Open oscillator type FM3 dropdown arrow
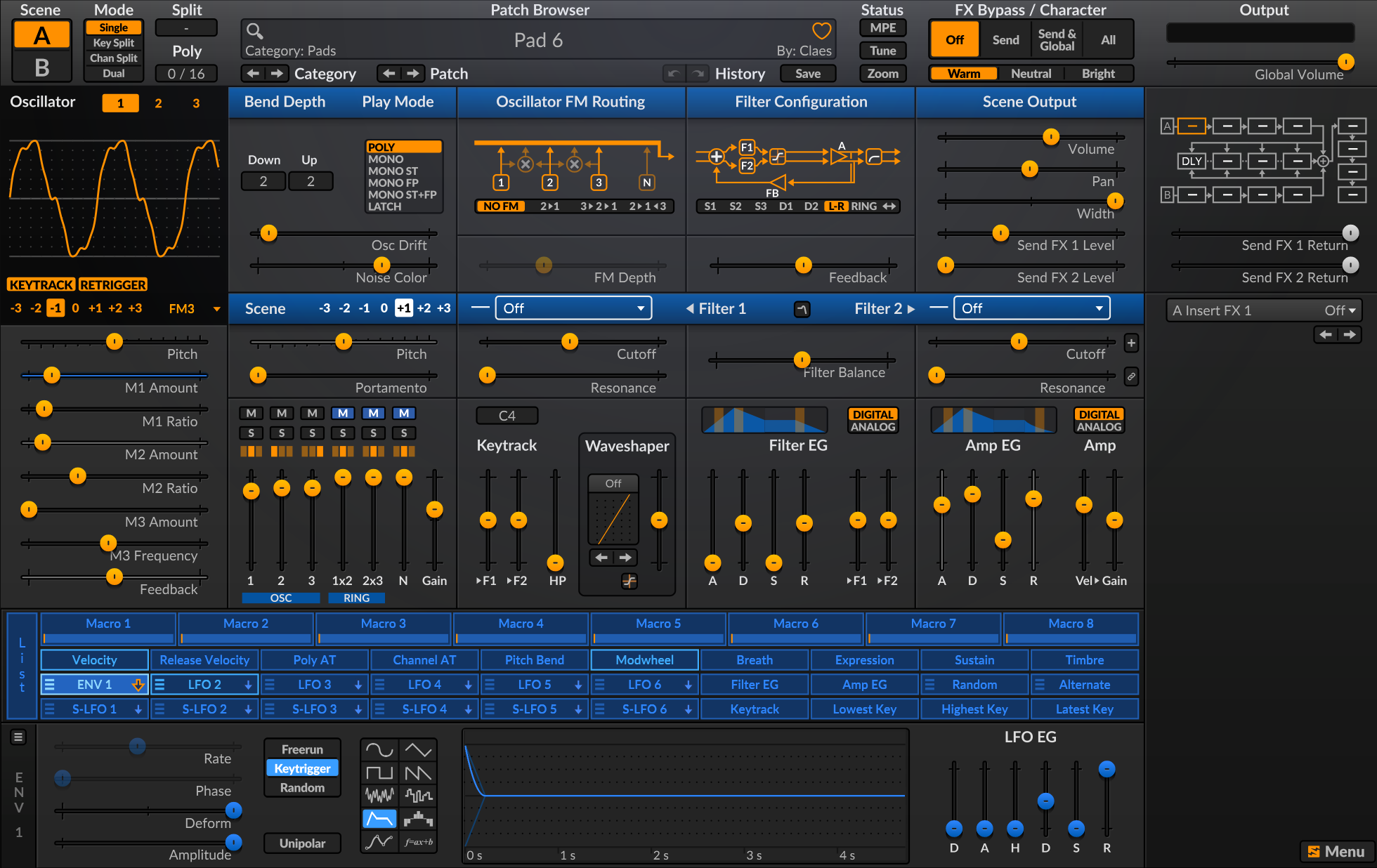This screenshot has width=1377, height=868. [x=216, y=309]
